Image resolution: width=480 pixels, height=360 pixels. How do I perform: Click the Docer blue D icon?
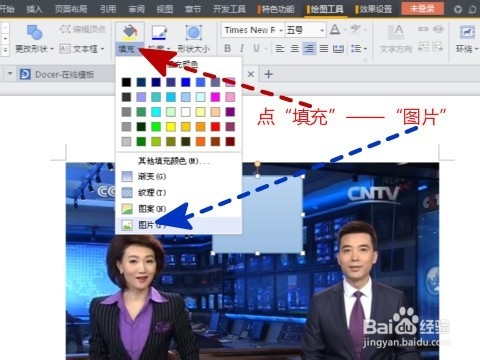click(25, 74)
